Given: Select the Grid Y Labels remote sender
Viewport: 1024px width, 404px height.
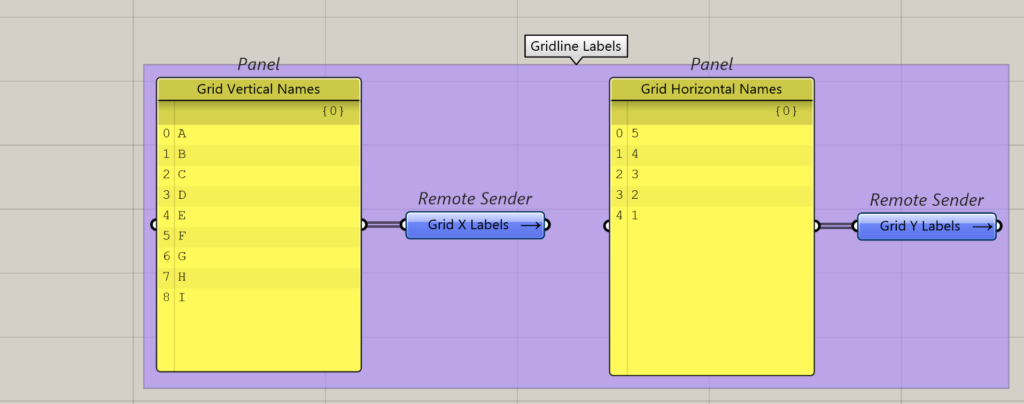Looking at the screenshot, I should 919,227.
